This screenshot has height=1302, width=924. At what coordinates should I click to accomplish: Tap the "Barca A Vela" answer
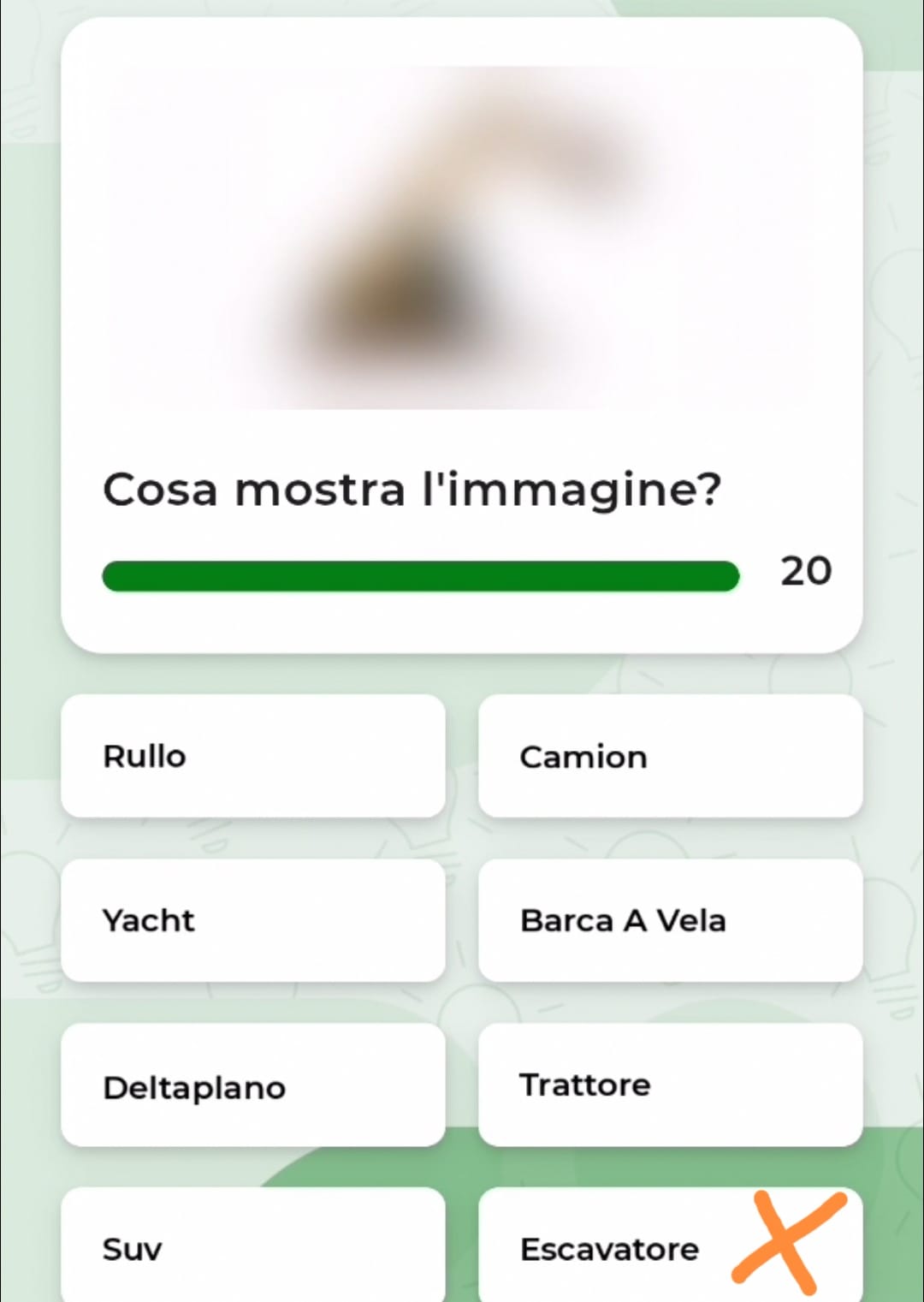coord(670,920)
